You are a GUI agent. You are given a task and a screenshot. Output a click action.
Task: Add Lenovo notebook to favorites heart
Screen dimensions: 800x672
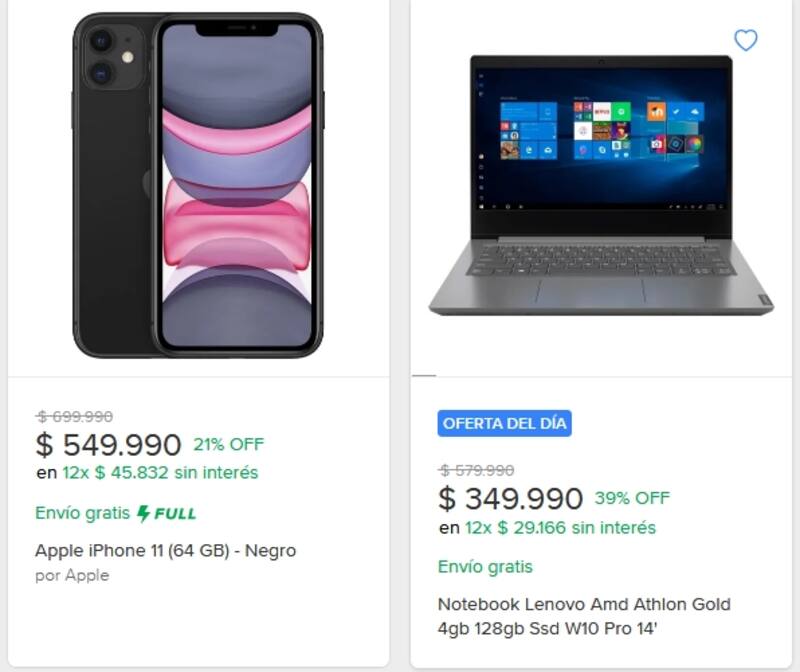745,40
